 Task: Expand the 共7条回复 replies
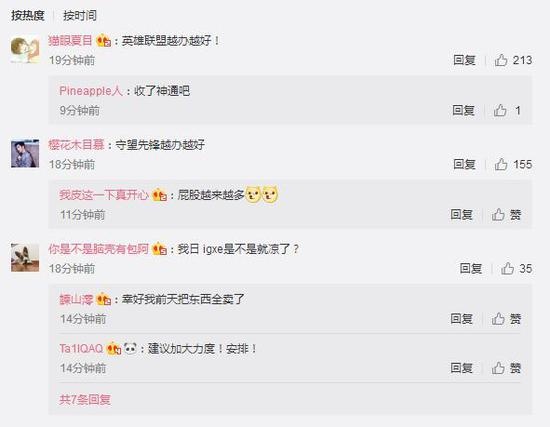pos(85,399)
